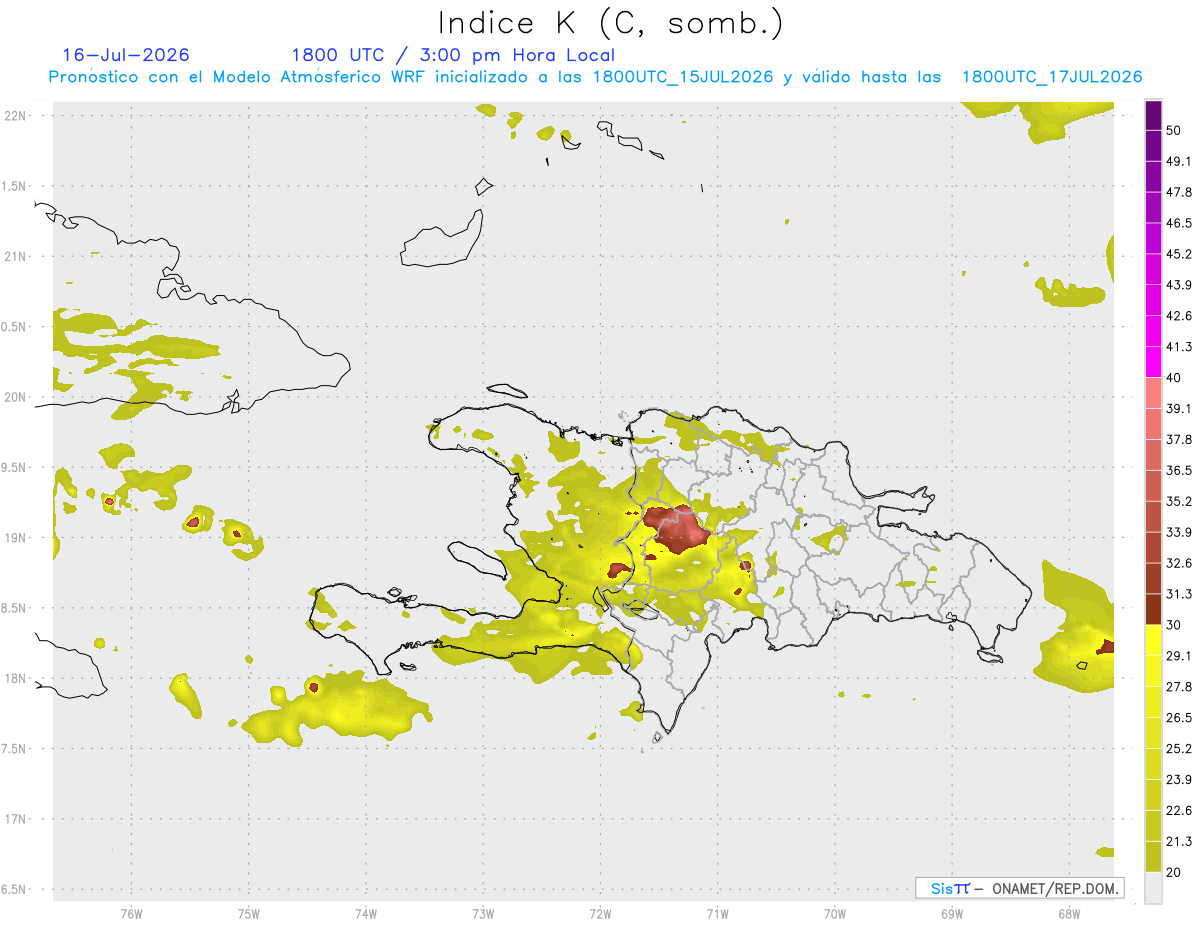
Task: Click the colorbar label "39.1"
Action: [1178, 409]
